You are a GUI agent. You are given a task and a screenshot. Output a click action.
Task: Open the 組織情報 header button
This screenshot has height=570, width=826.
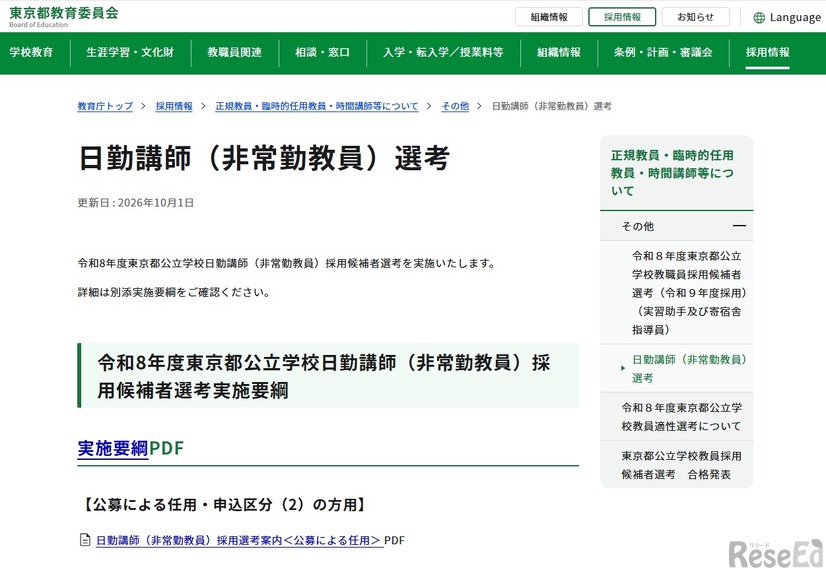(x=549, y=17)
